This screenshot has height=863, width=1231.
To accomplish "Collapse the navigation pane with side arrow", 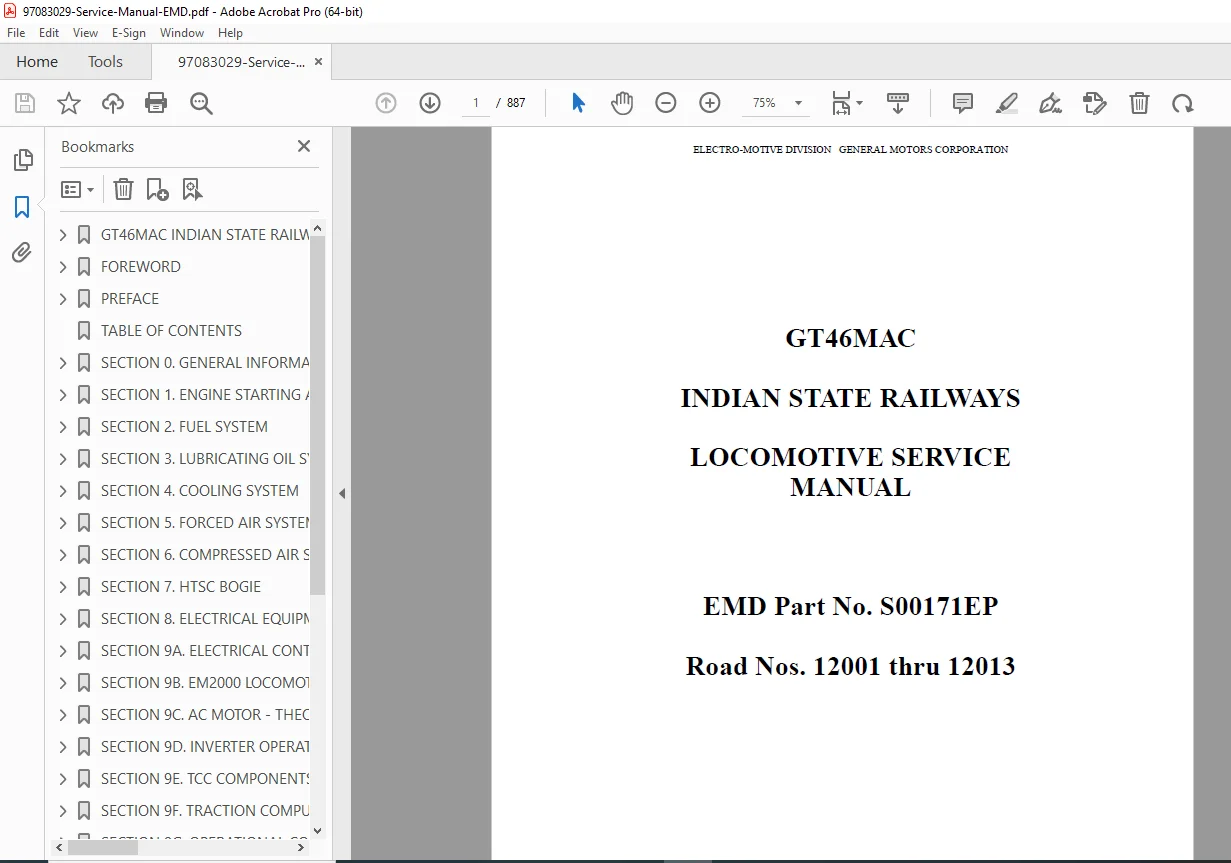I will 342,493.
